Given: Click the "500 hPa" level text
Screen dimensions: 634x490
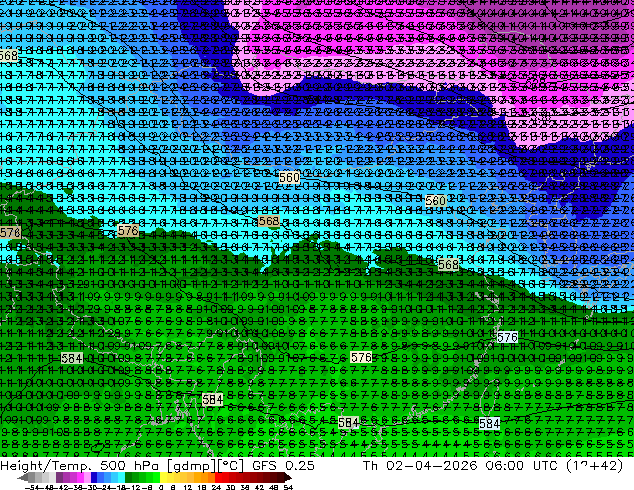Looking at the screenshot, I should click(131, 465).
